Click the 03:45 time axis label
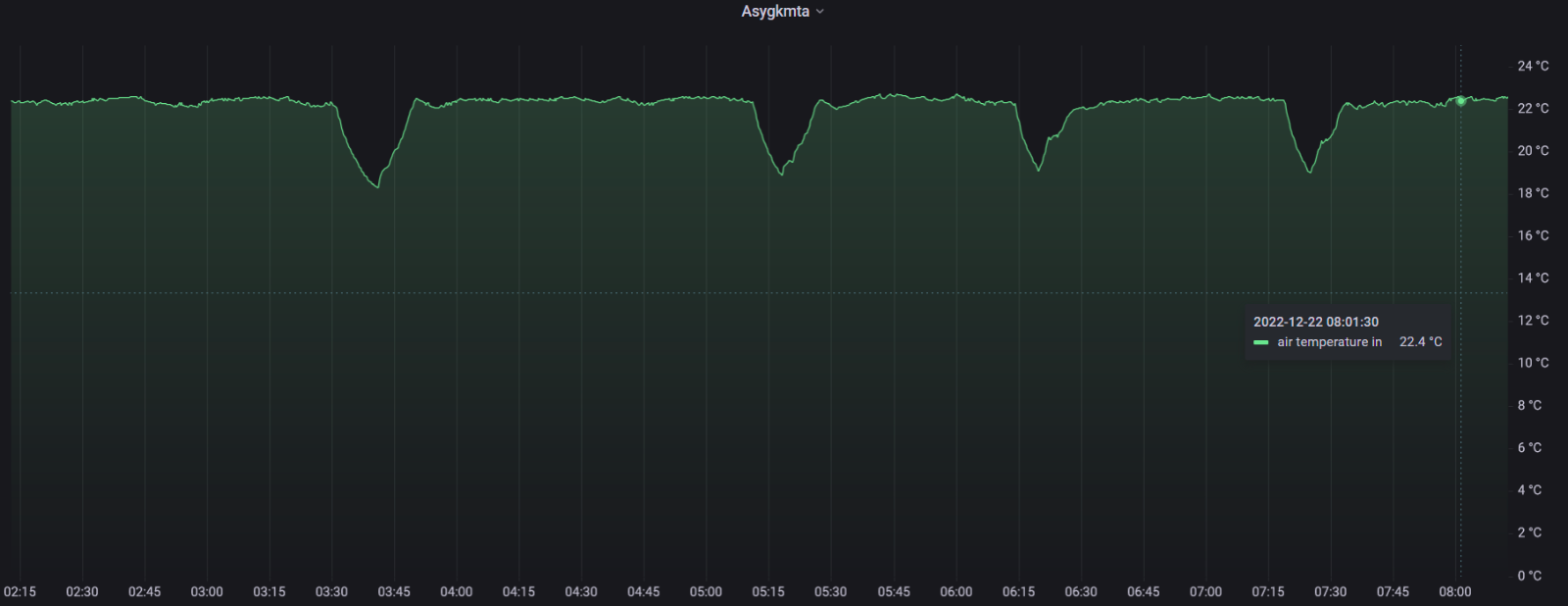The height and width of the screenshot is (606, 1568). point(394,591)
